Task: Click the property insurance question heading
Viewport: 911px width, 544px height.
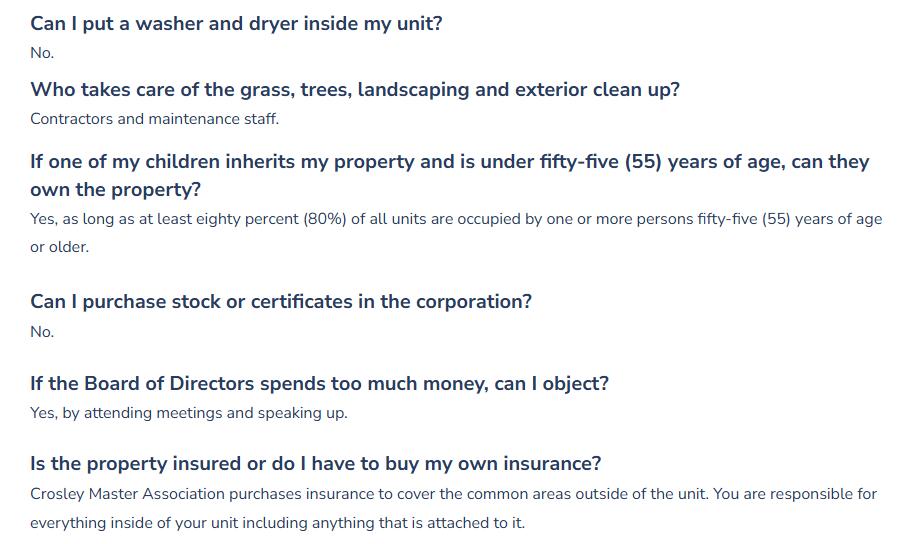Action: [315, 464]
